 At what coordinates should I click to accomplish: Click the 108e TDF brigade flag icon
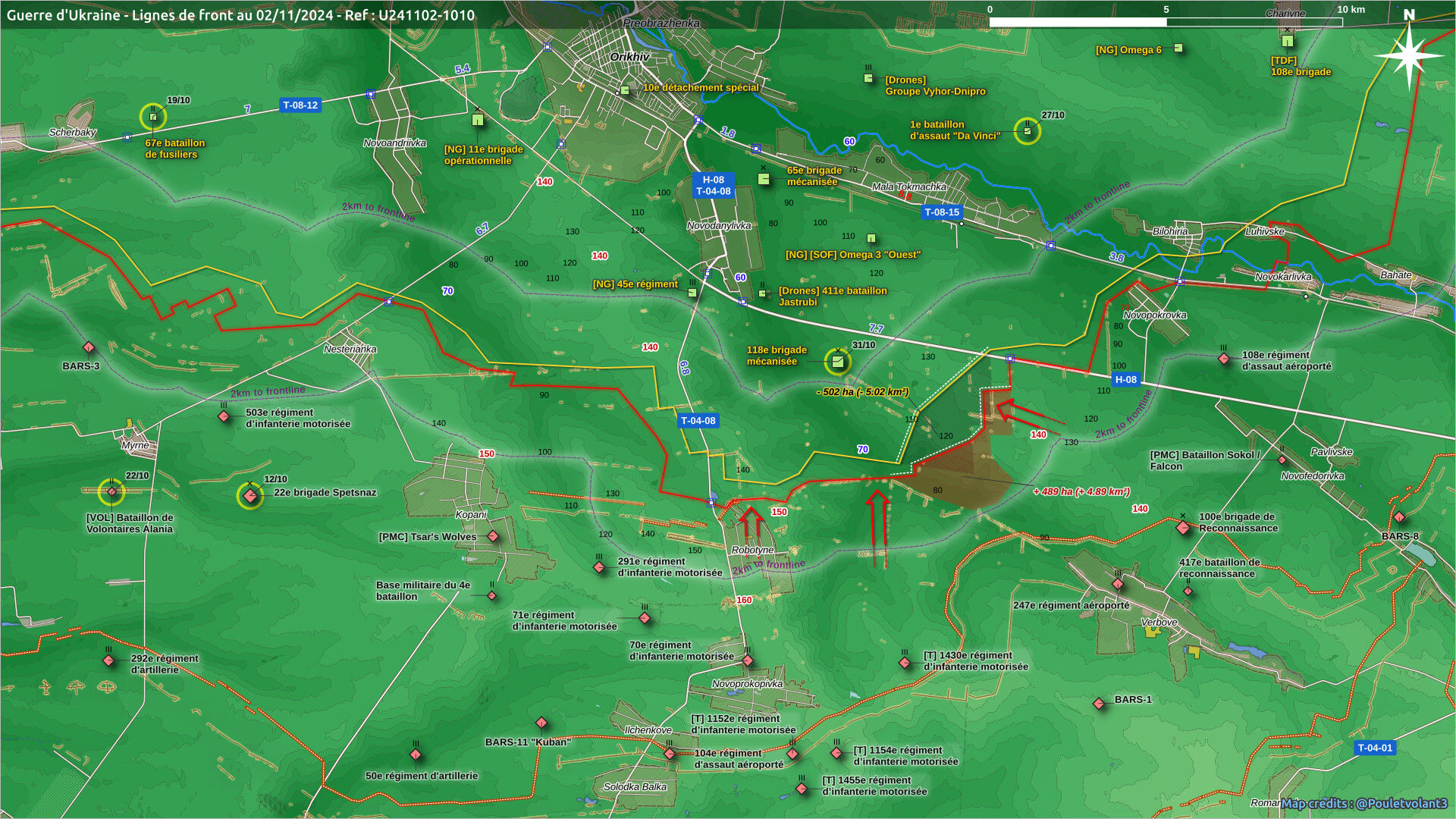(x=1287, y=40)
